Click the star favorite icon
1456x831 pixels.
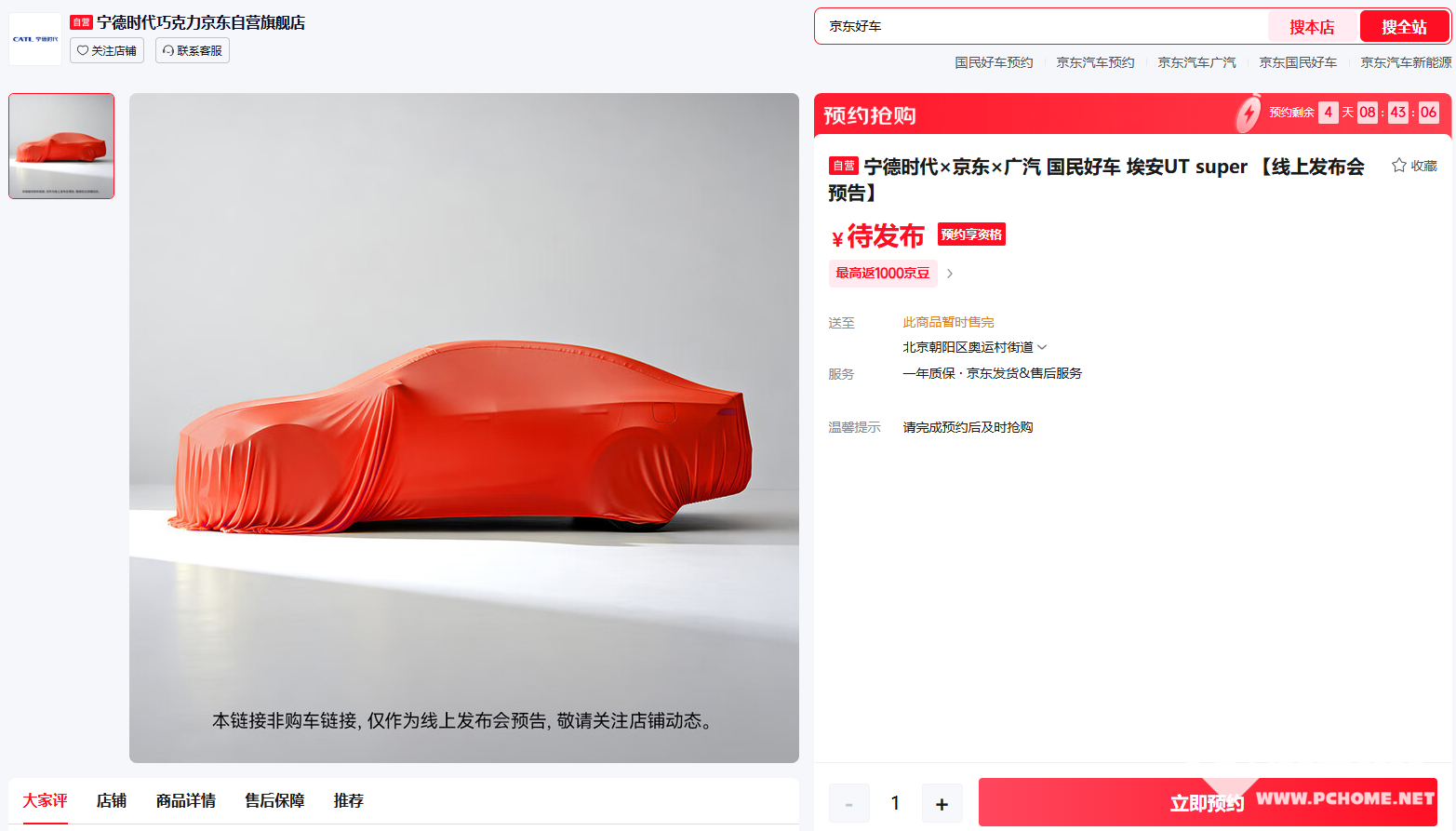tap(1398, 166)
